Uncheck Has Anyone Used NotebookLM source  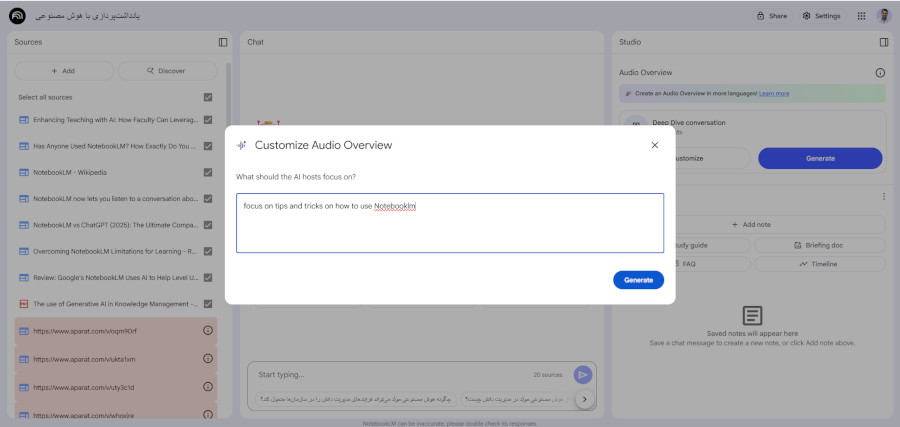tap(208, 146)
